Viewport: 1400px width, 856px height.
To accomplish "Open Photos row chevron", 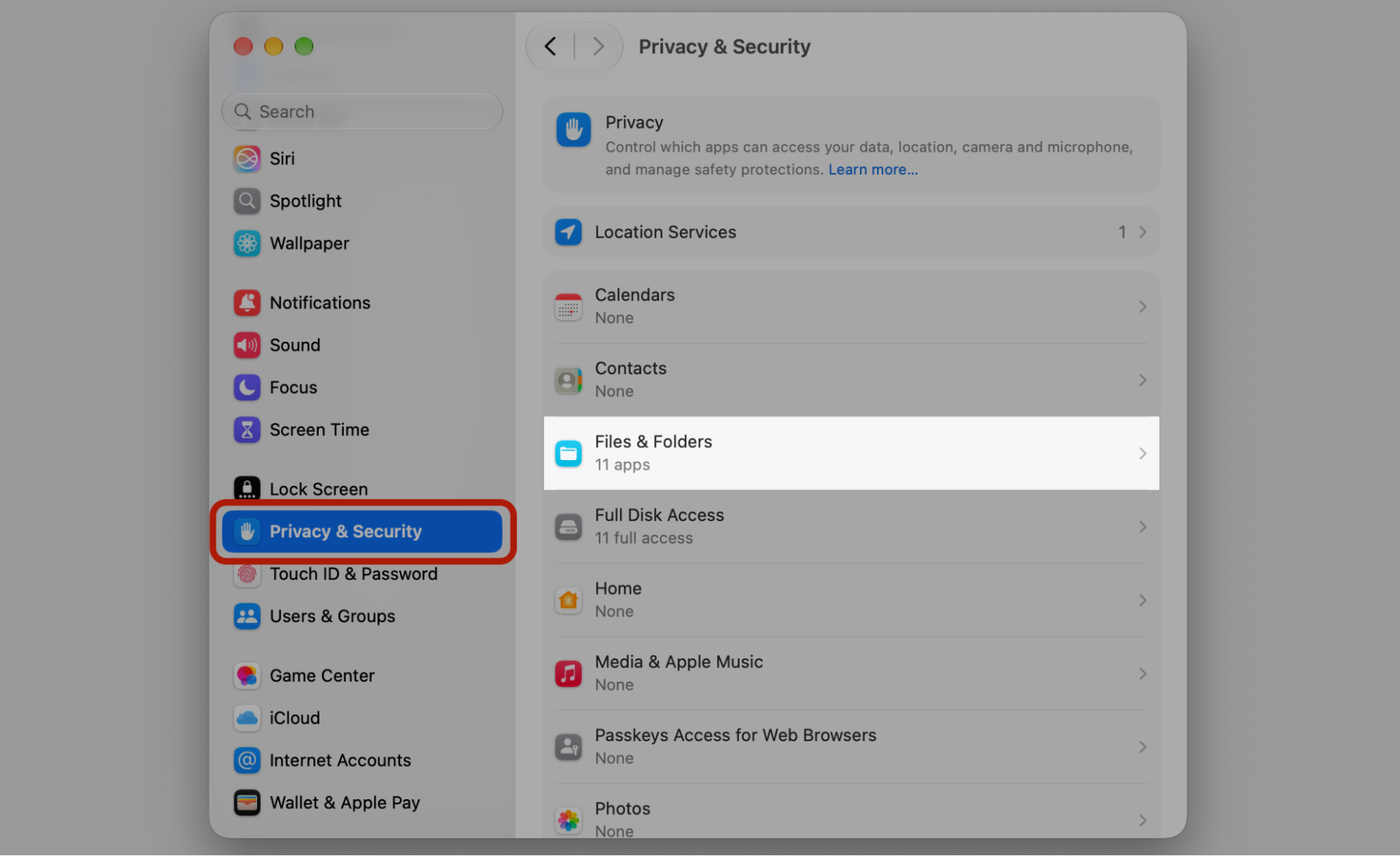I will tap(1142, 820).
